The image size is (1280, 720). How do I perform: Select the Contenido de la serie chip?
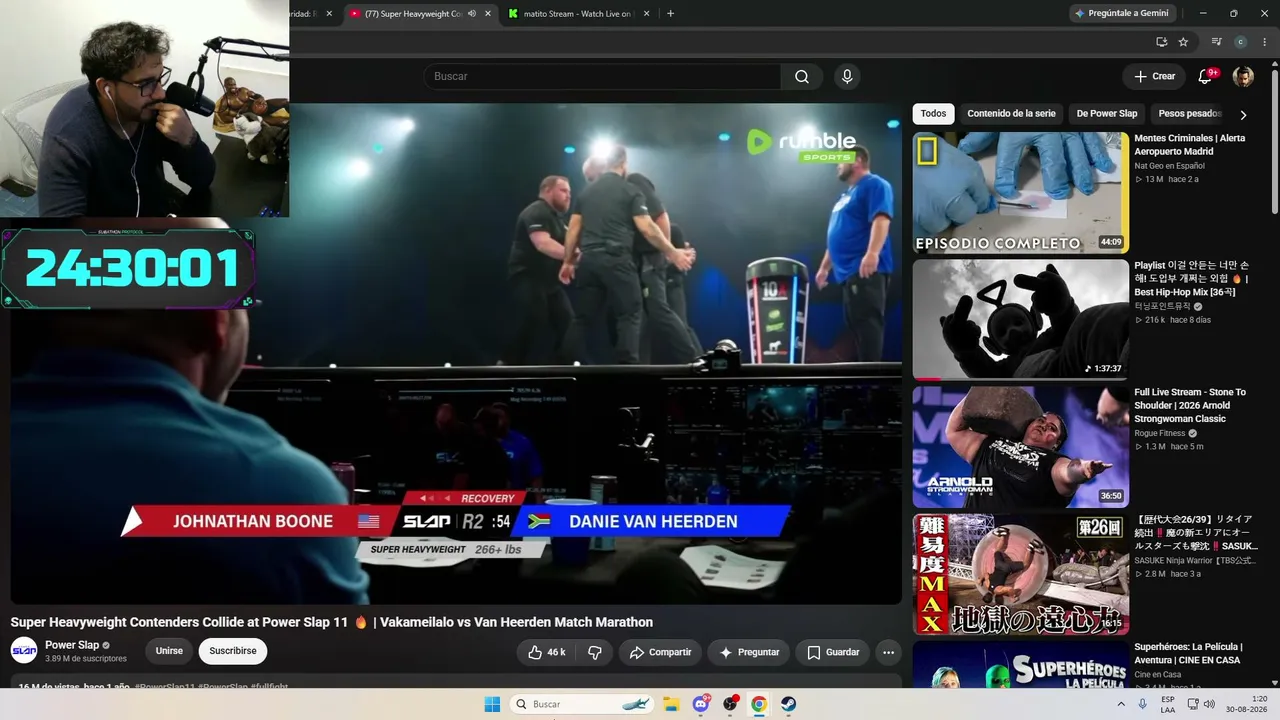point(1011,114)
